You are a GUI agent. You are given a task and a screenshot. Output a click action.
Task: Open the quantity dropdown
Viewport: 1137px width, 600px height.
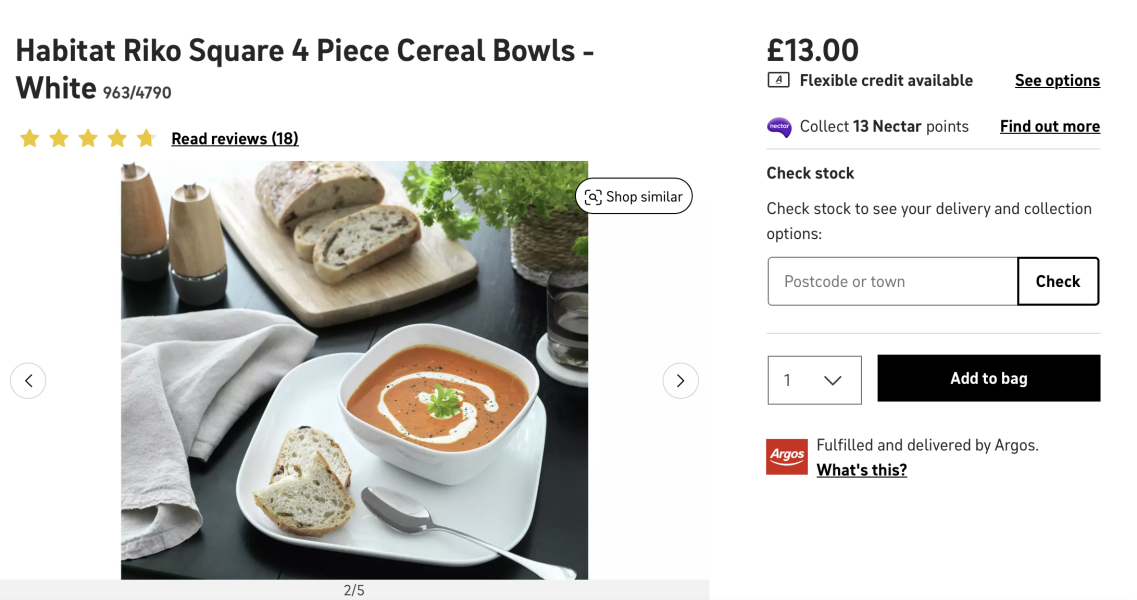click(x=814, y=380)
